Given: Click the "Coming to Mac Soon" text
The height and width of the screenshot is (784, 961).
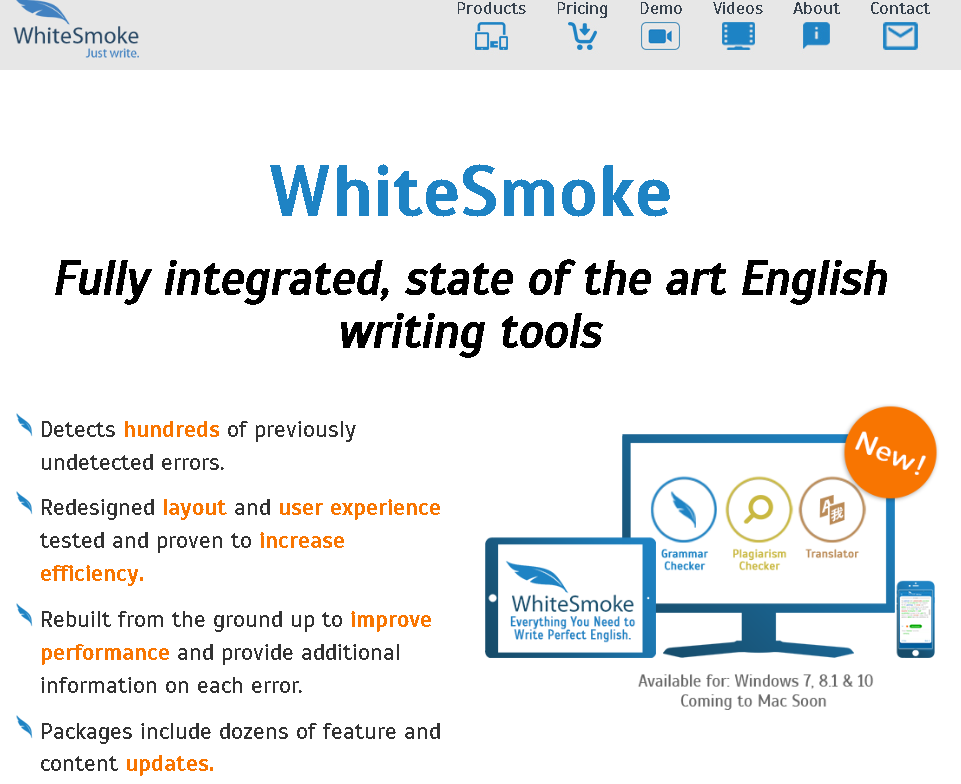Looking at the screenshot, I should 753,701.
